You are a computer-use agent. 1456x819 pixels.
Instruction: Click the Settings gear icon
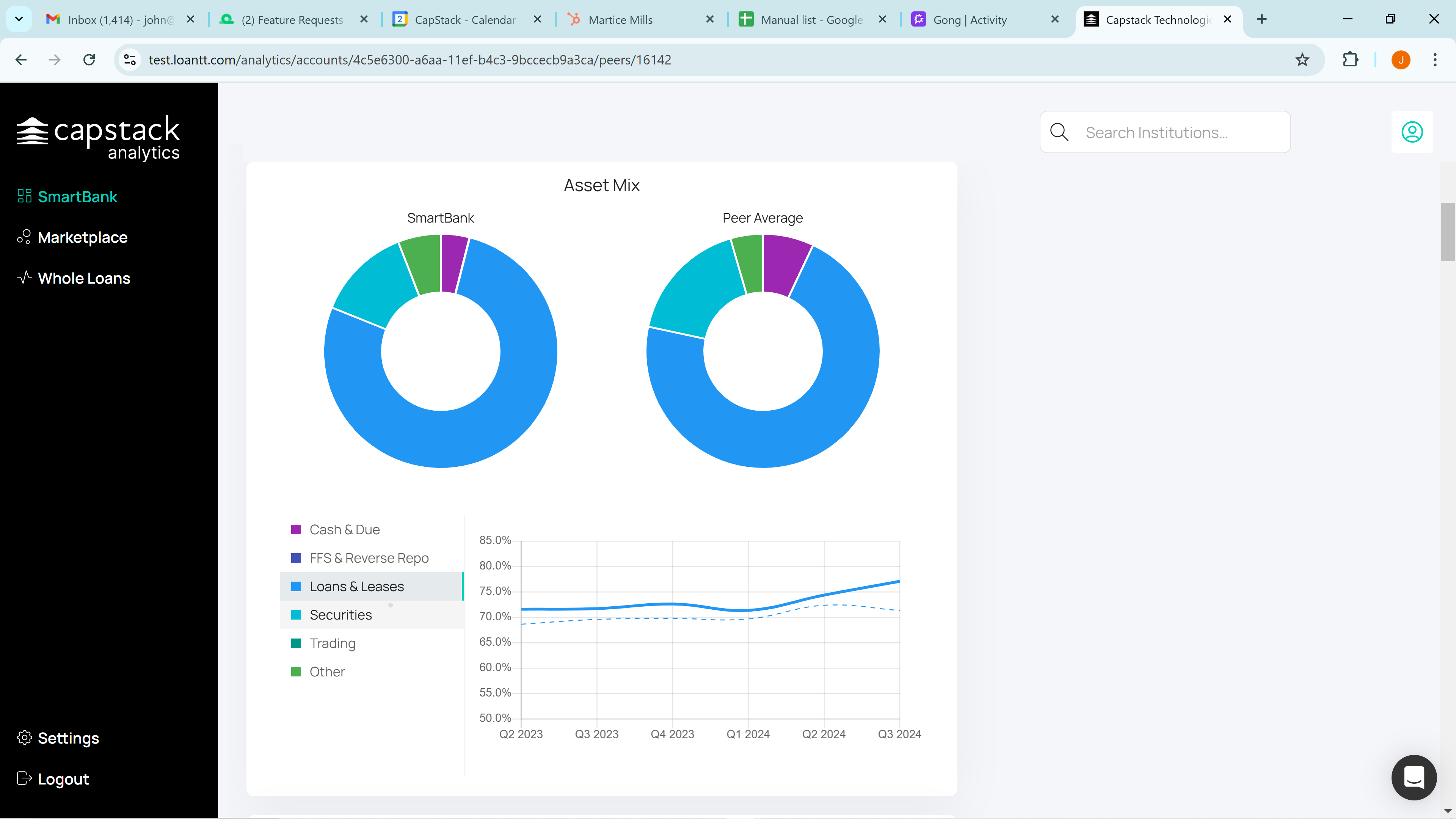[24, 737]
